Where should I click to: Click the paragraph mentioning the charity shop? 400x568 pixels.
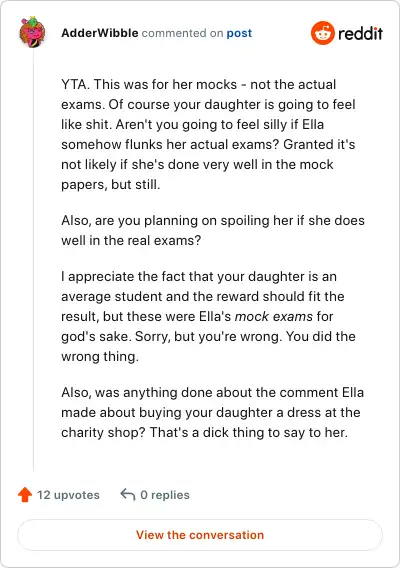[212, 413]
